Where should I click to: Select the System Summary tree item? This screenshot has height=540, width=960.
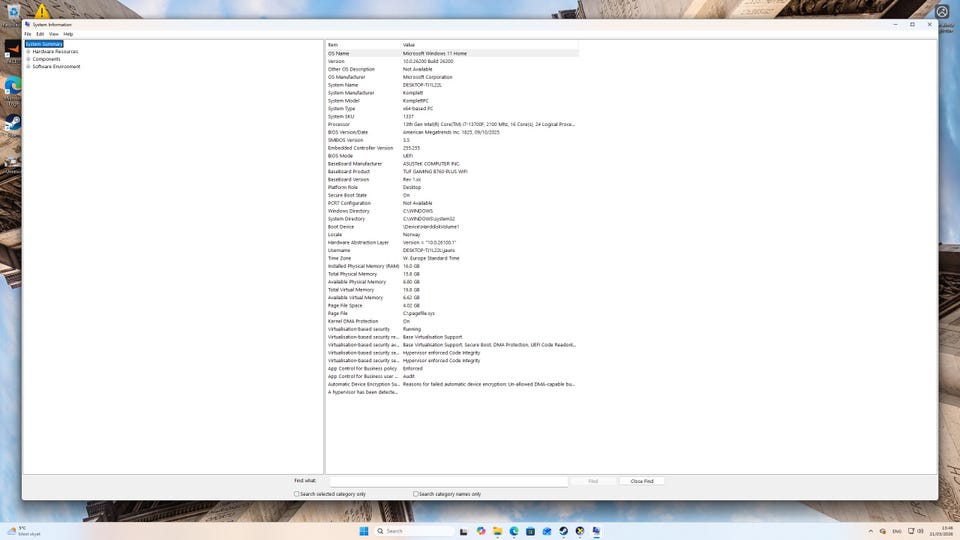[44, 44]
